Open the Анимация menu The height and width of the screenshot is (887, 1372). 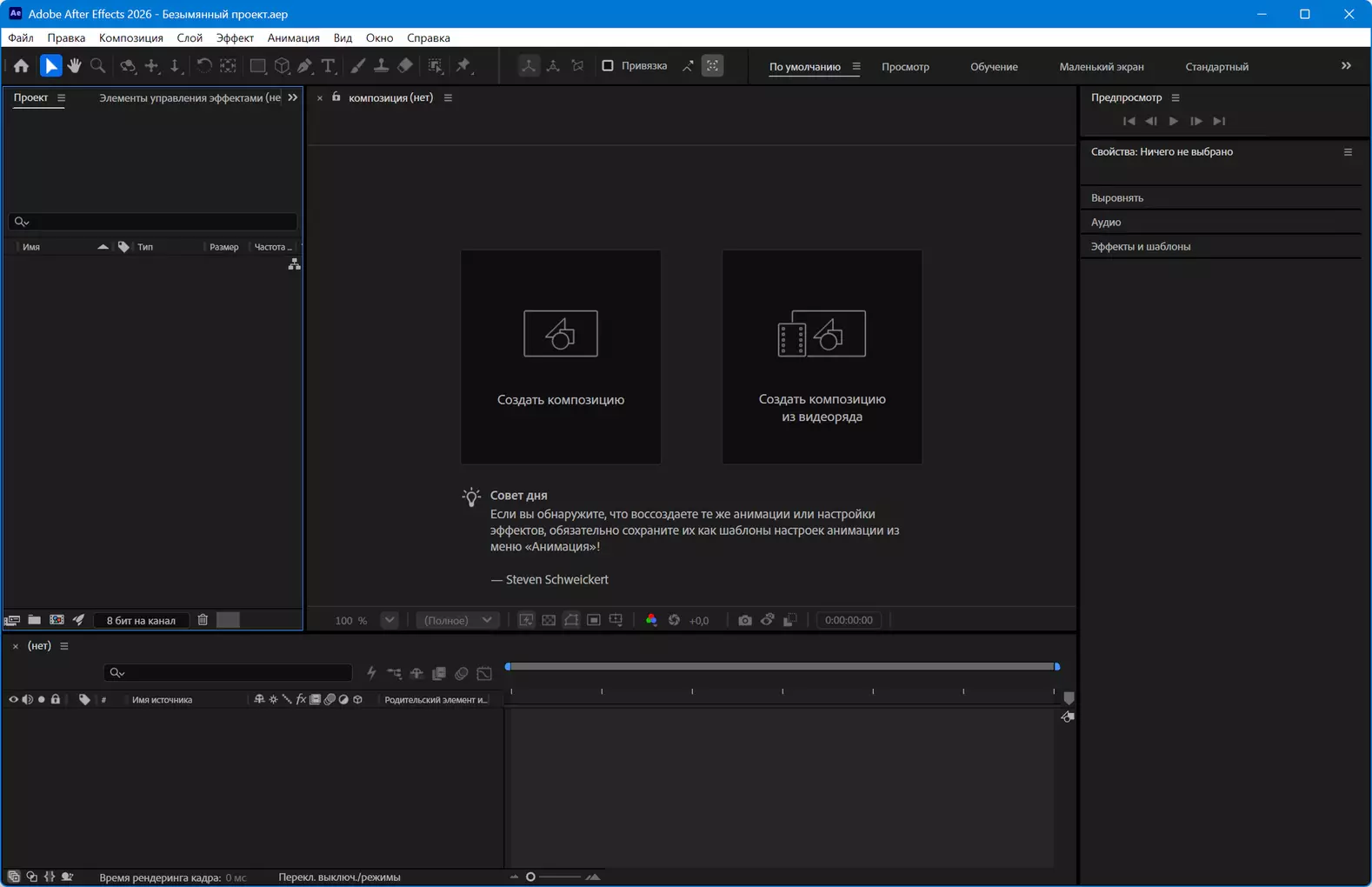tap(294, 37)
